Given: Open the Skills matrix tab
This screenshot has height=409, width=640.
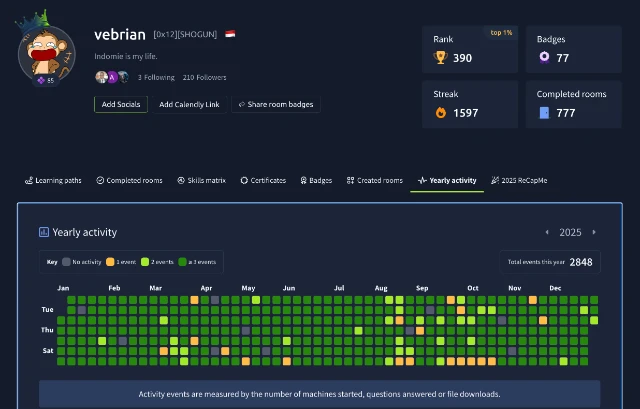Looking at the screenshot, I should tap(203, 181).
